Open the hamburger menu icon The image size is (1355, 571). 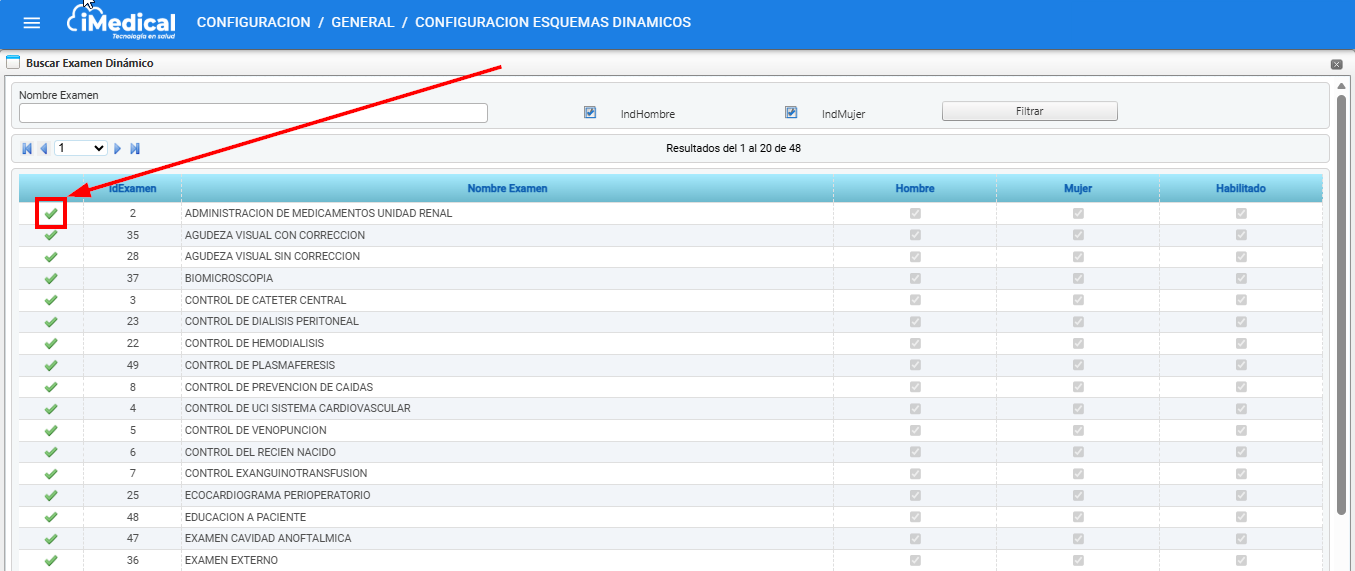pyautogui.click(x=32, y=23)
